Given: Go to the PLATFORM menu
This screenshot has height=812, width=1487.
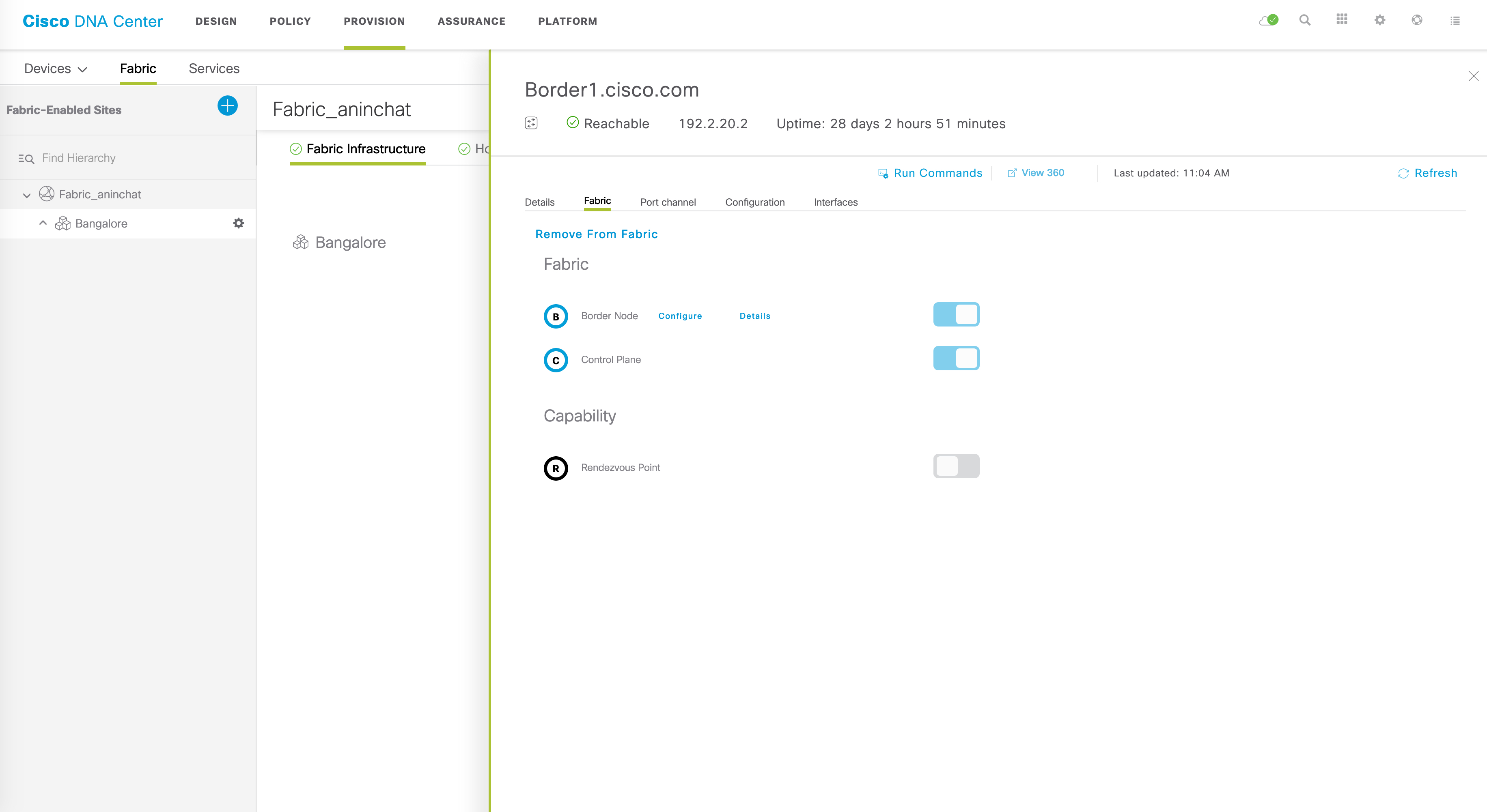Looking at the screenshot, I should pyautogui.click(x=567, y=21).
